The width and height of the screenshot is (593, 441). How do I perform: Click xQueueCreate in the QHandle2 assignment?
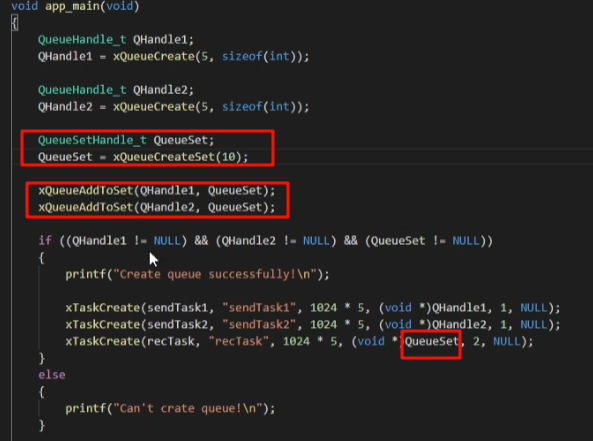pyautogui.click(x=154, y=107)
